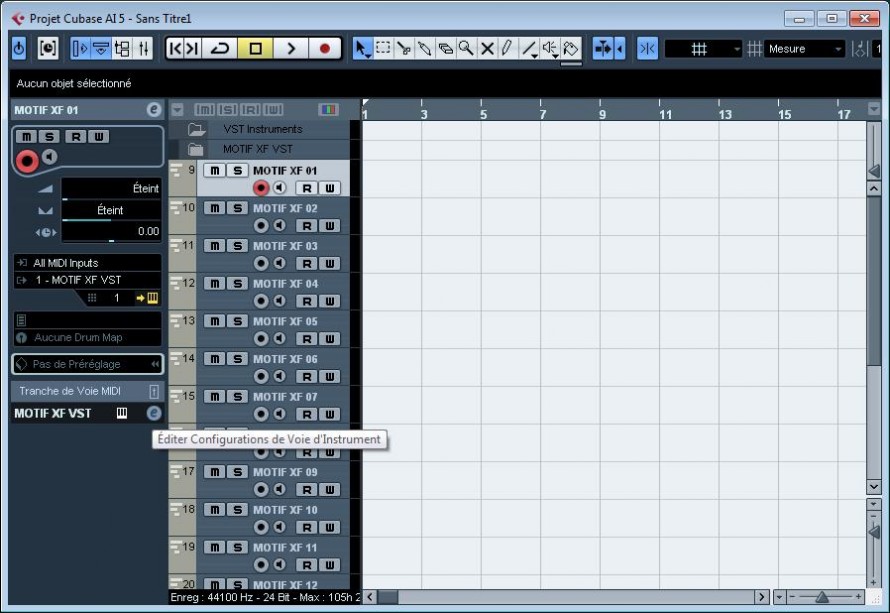Open the MOTIF XF VST folder track
890x613 pixels.
[x=196, y=149]
